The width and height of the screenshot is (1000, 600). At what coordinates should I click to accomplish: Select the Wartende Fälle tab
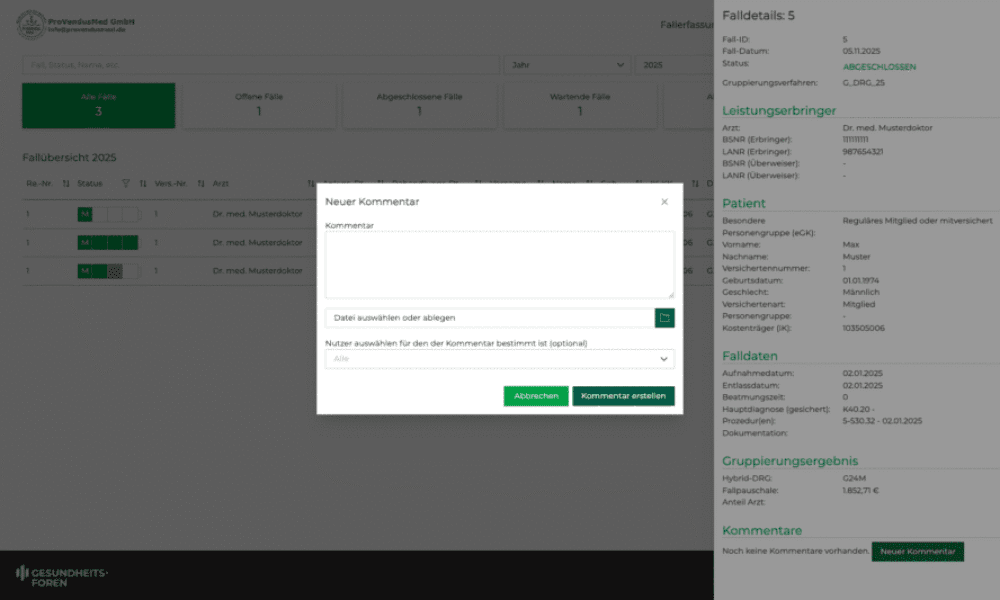coord(580,105)
